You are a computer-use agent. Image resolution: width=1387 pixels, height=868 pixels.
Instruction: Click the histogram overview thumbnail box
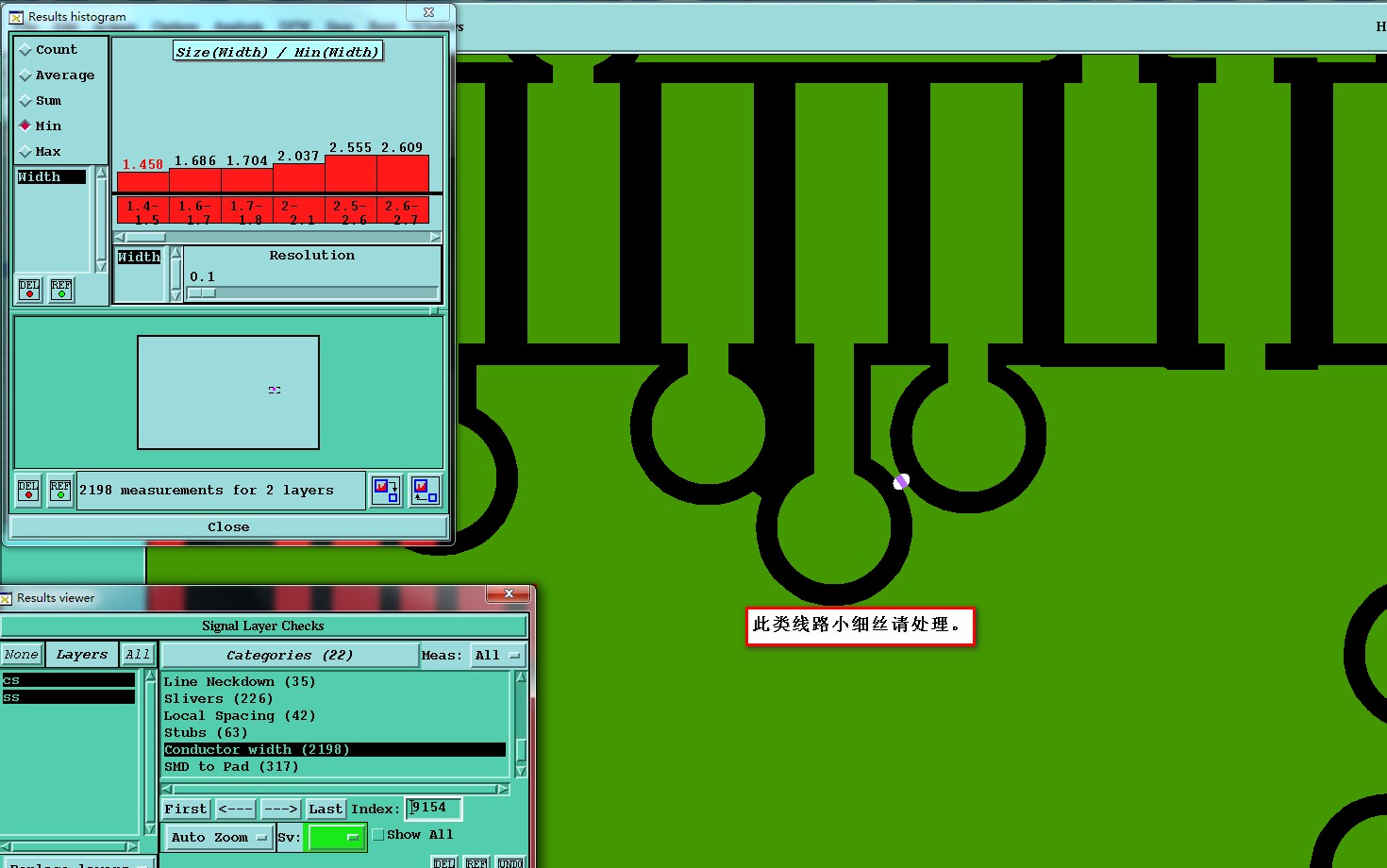(x=228, y=392)
